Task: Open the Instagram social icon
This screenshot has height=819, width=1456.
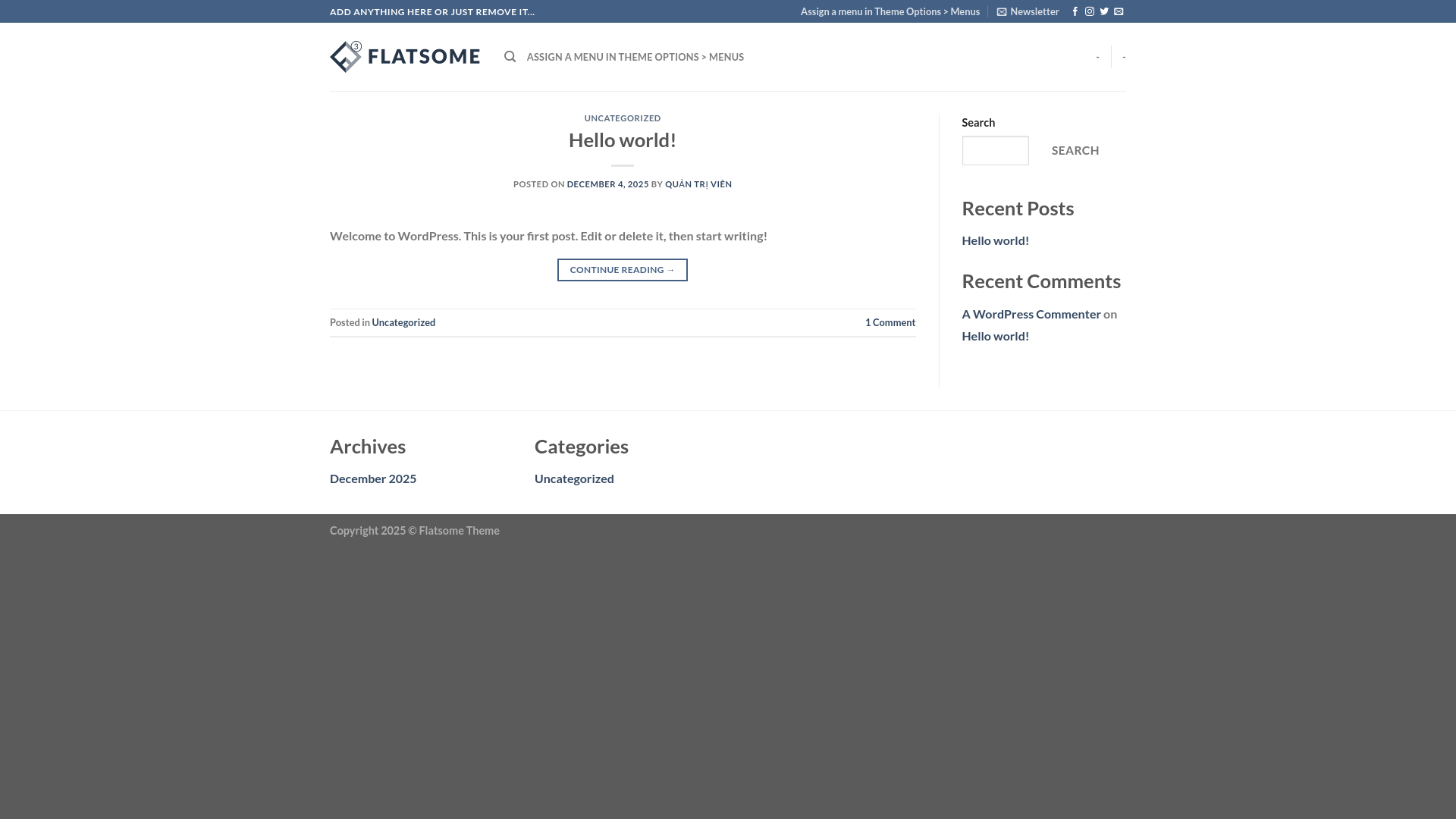Action: (1090, 11)
